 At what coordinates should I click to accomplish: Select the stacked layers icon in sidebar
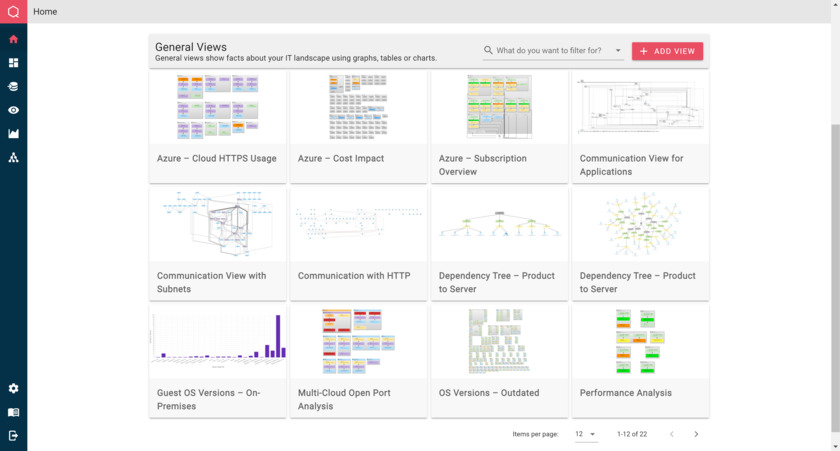pyautogui.click(x=13, y=86)
